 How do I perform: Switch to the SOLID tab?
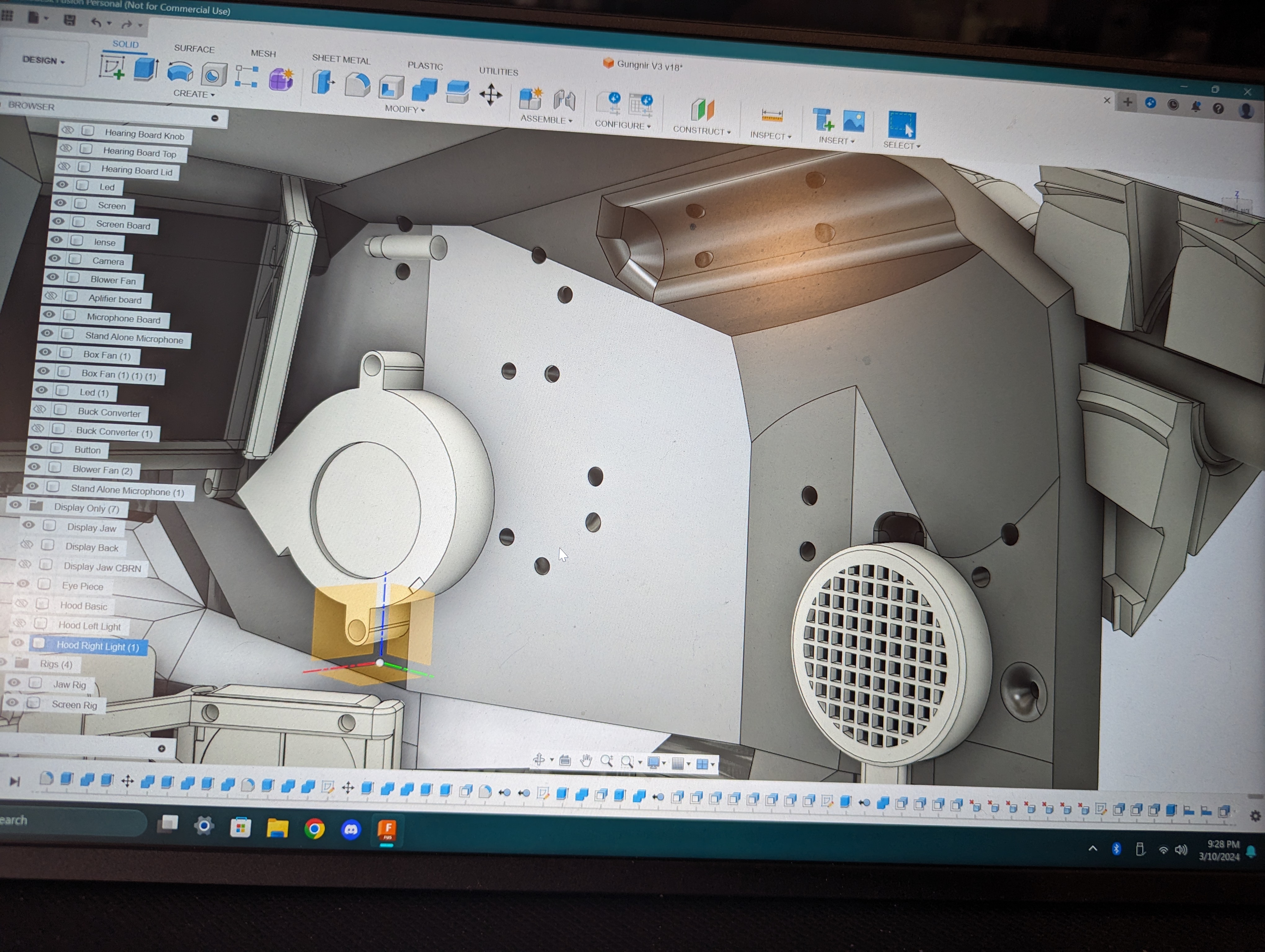point(125,44)
